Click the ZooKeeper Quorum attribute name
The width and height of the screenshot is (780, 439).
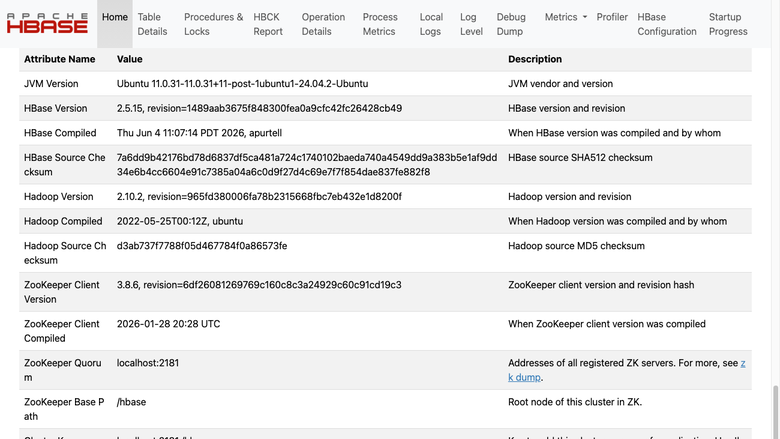(63, 370)
